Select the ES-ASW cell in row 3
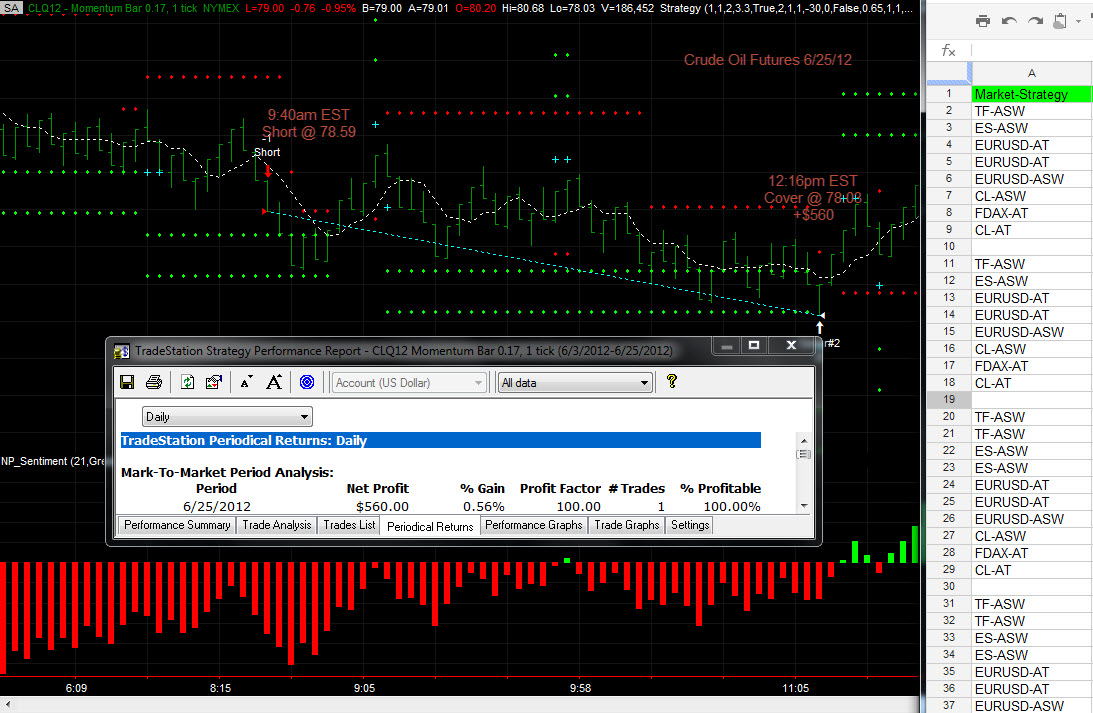This screenshot has width=1093, height=713. [1032, 128]
